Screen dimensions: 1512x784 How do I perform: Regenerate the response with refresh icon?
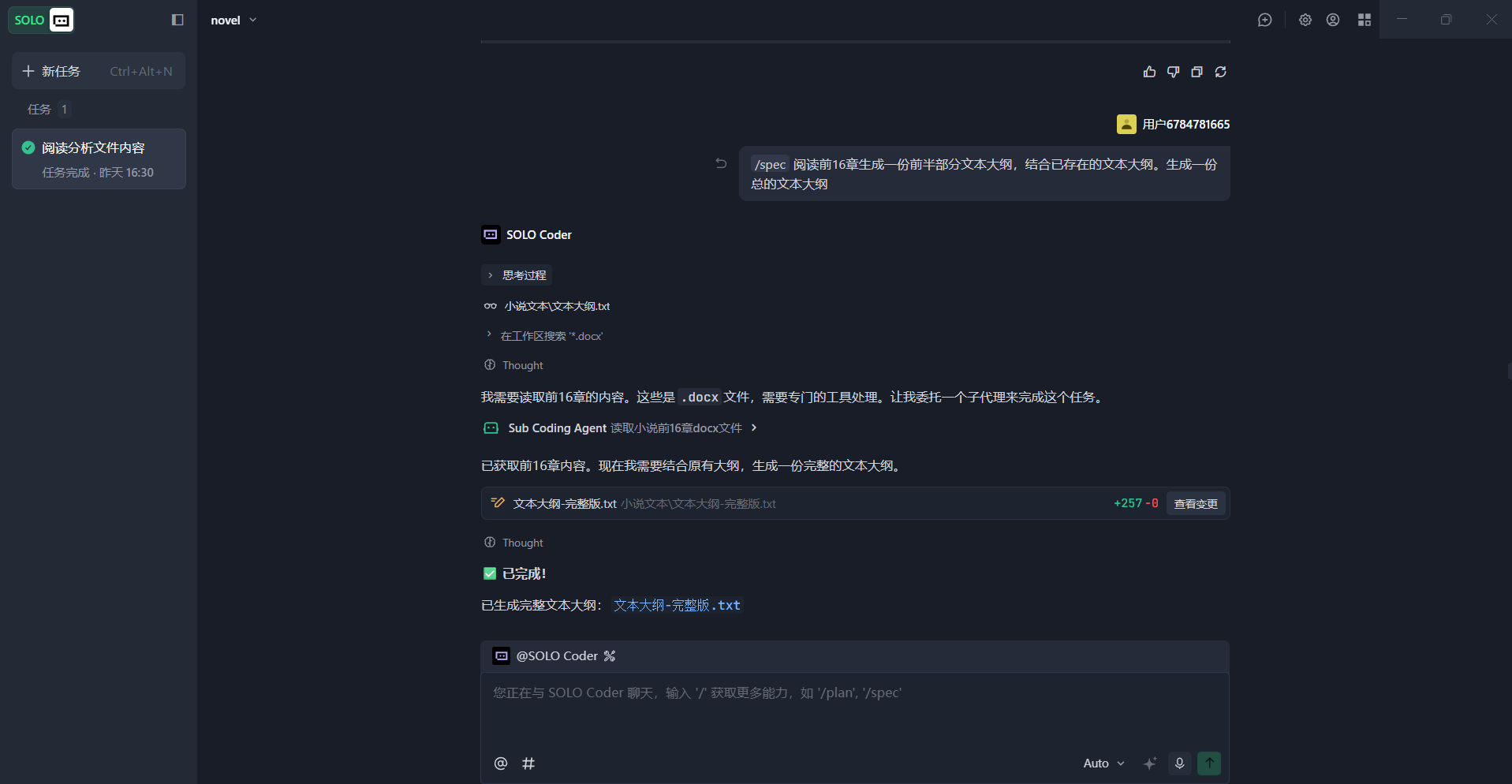[1220, 72]
